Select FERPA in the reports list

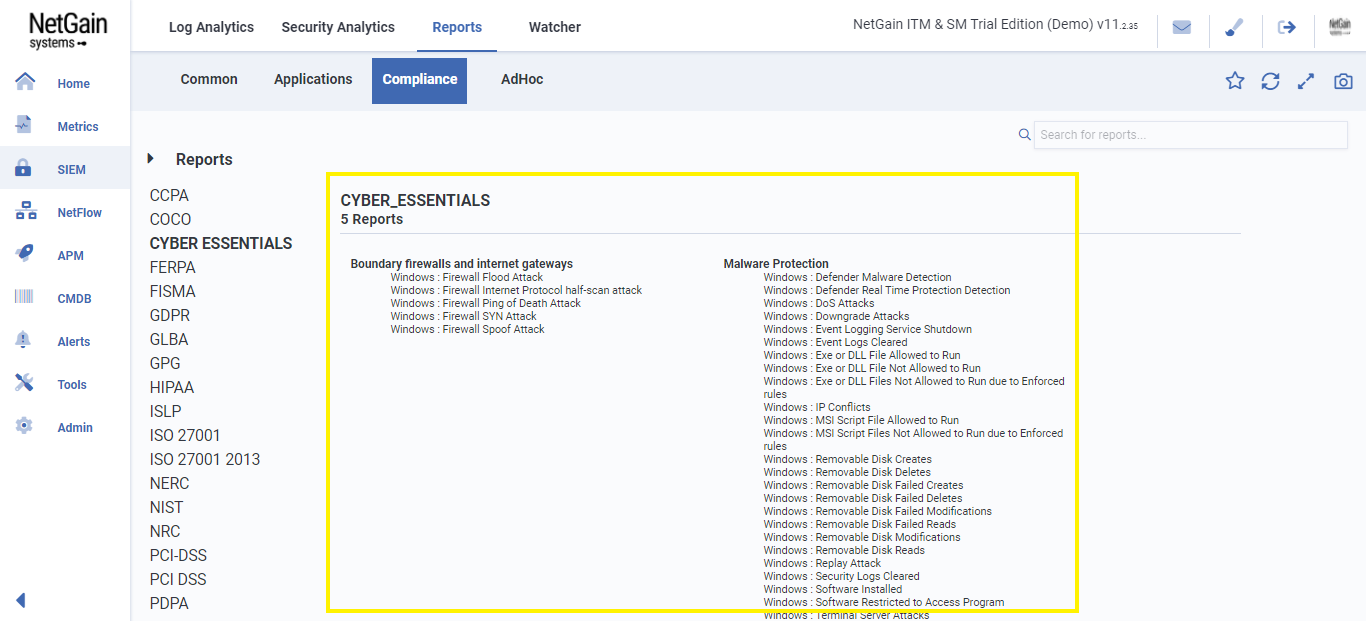(173, 267)
